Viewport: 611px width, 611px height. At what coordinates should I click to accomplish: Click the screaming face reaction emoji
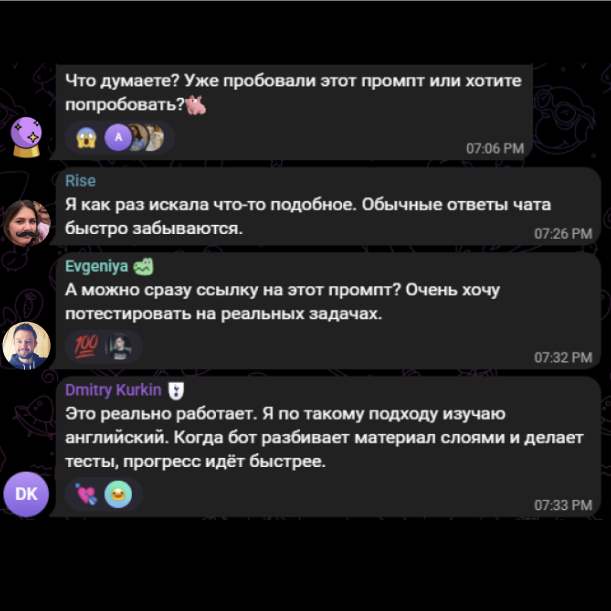pos(86,138)
